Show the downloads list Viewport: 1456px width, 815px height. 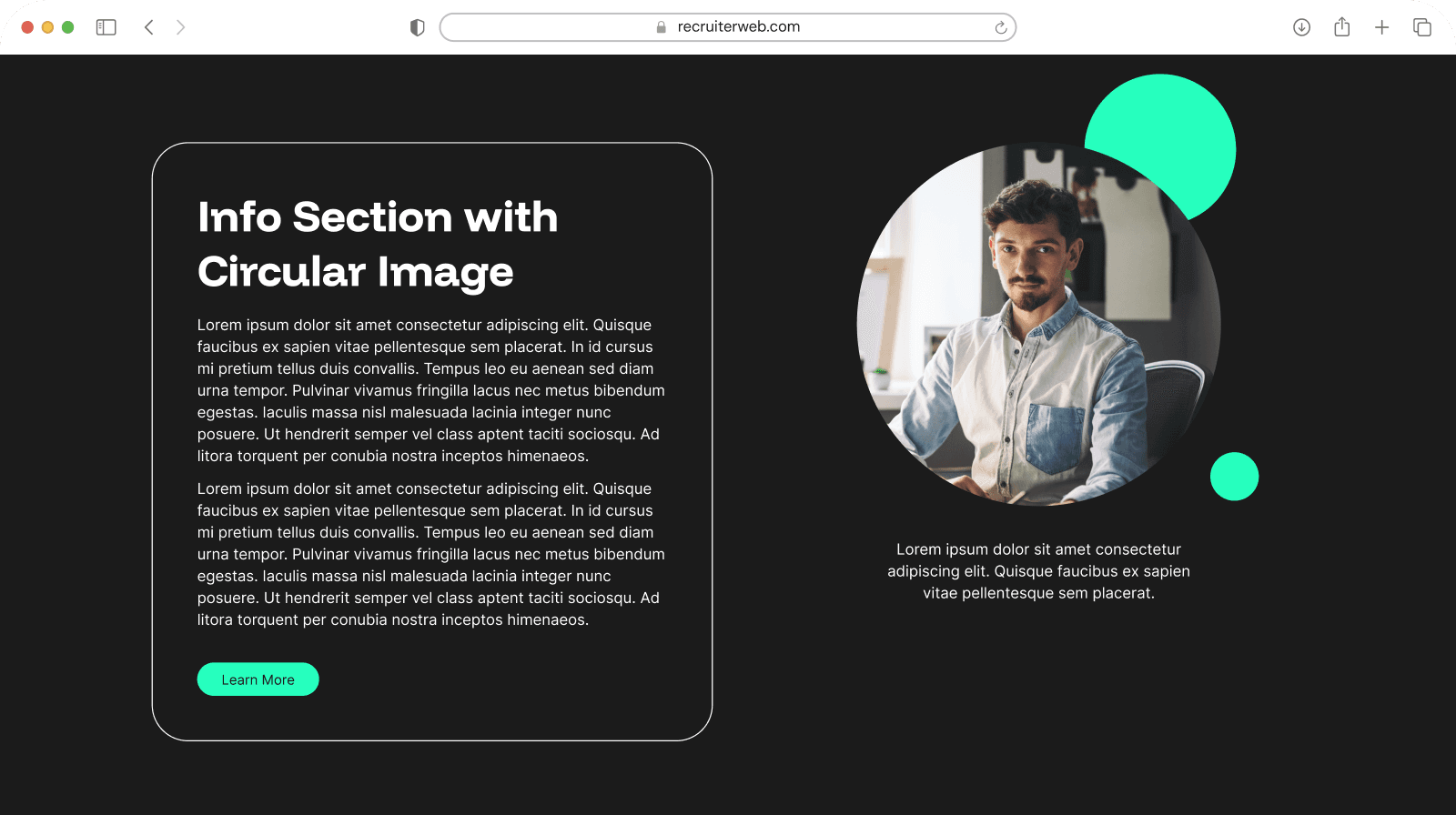pyautogui.click(x=1301, y=27)
